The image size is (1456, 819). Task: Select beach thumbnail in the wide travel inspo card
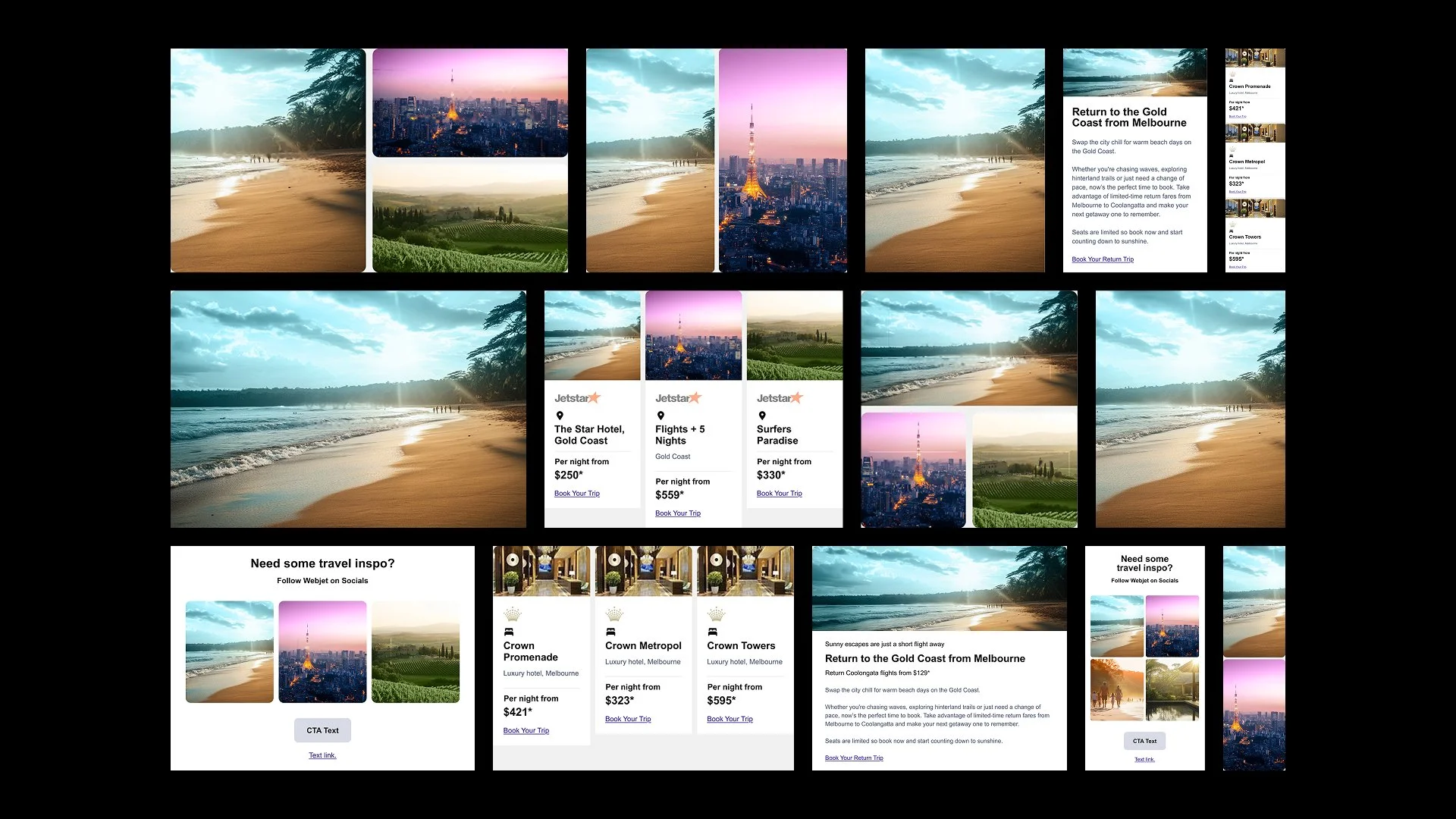click(x=230, y=652)
